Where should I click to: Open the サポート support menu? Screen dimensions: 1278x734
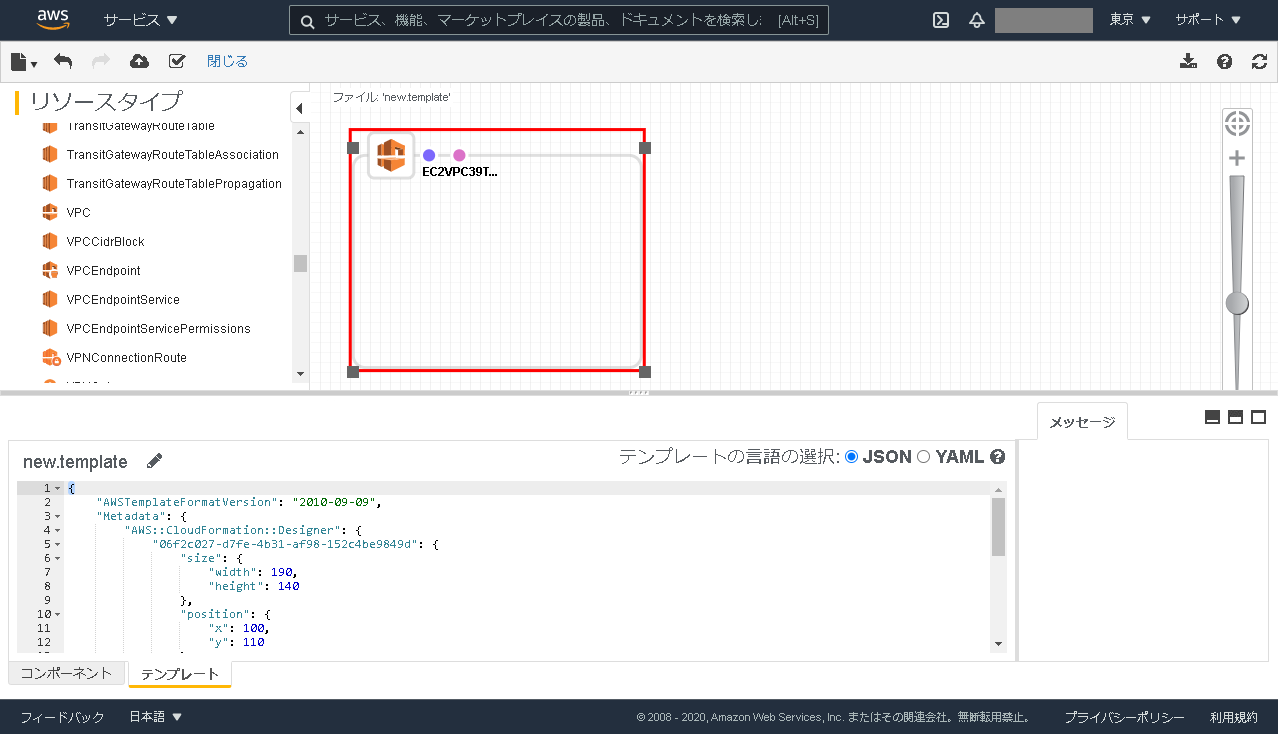point(1208,20)
